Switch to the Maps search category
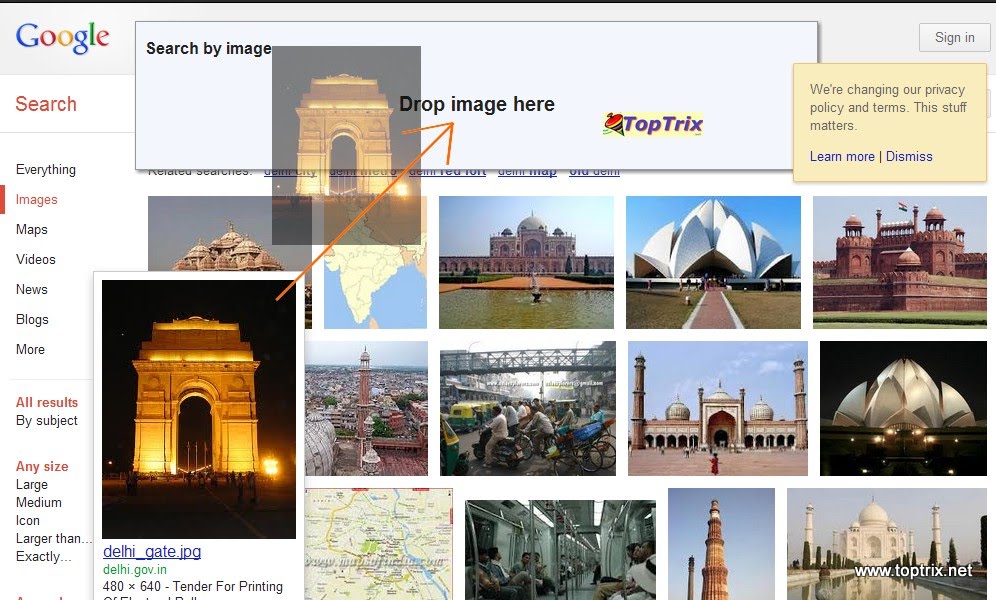The image size is (996, 600). pos(31,229)
